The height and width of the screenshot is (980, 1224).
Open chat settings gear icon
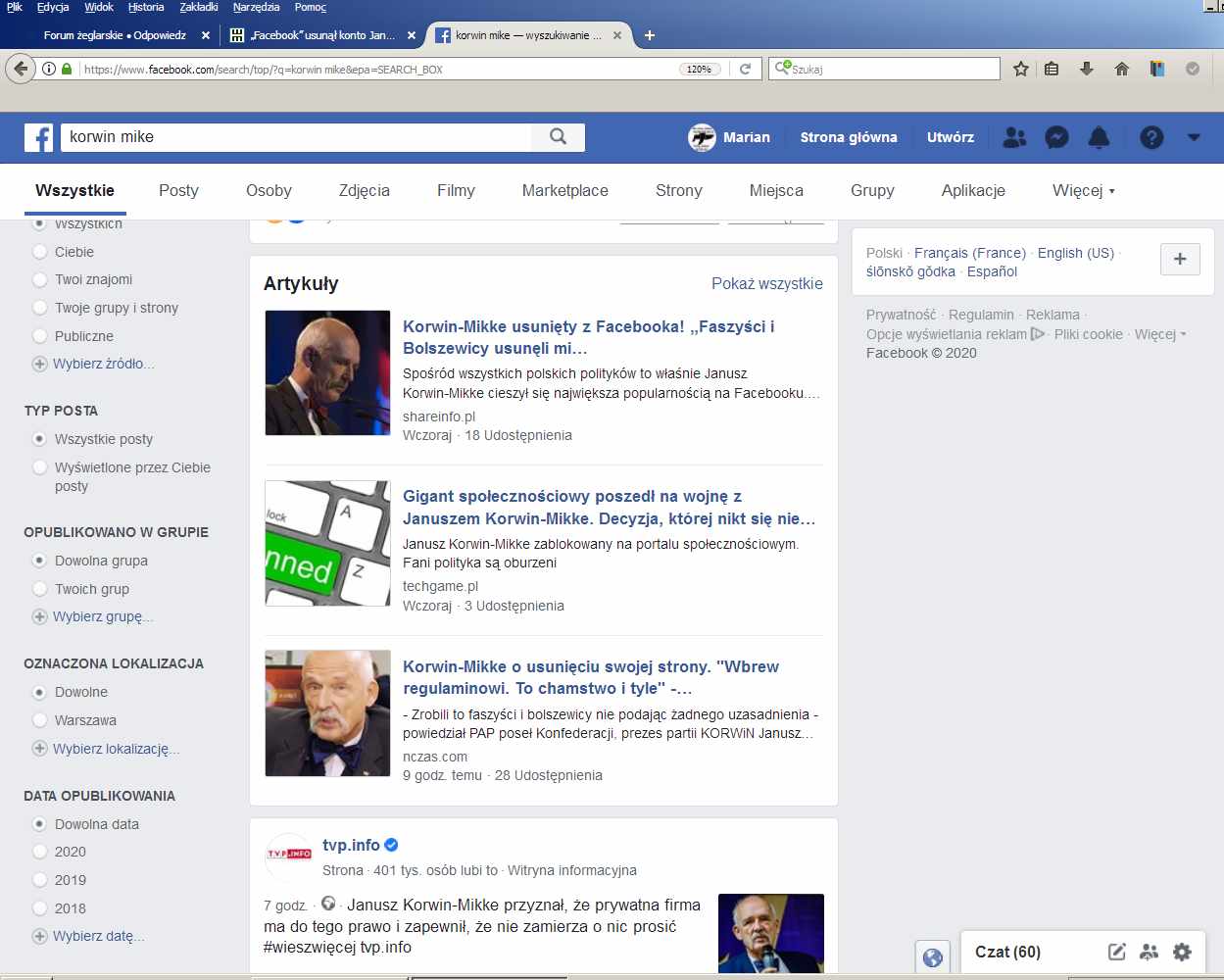tap(1183, 952)
